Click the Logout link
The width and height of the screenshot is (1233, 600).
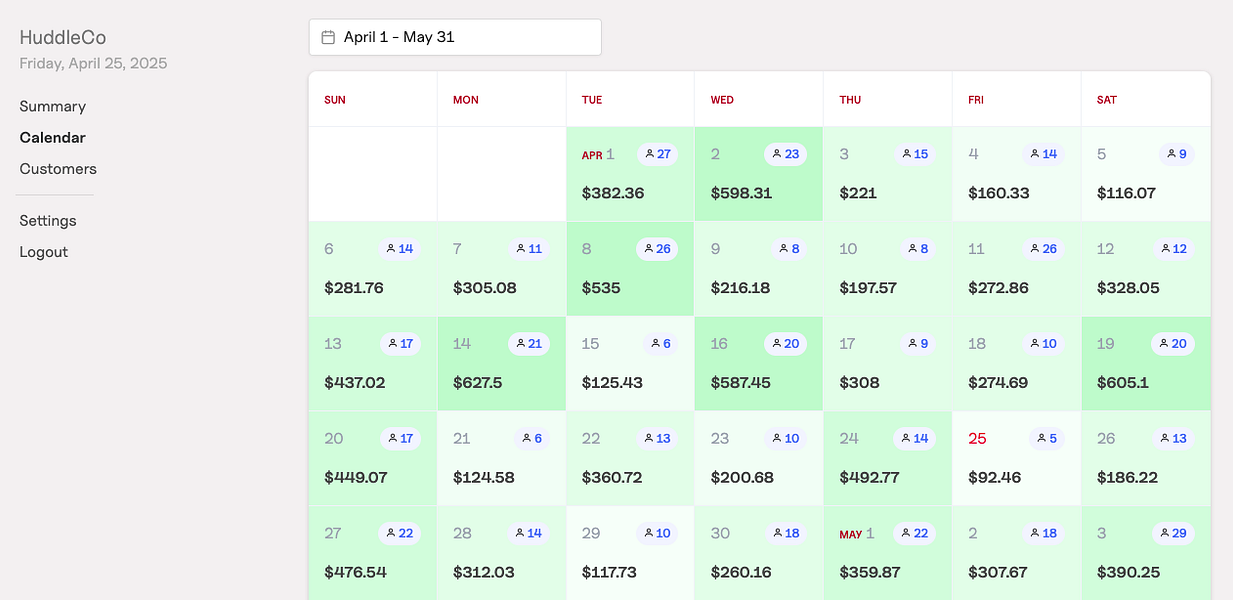(x=44, y=252)
